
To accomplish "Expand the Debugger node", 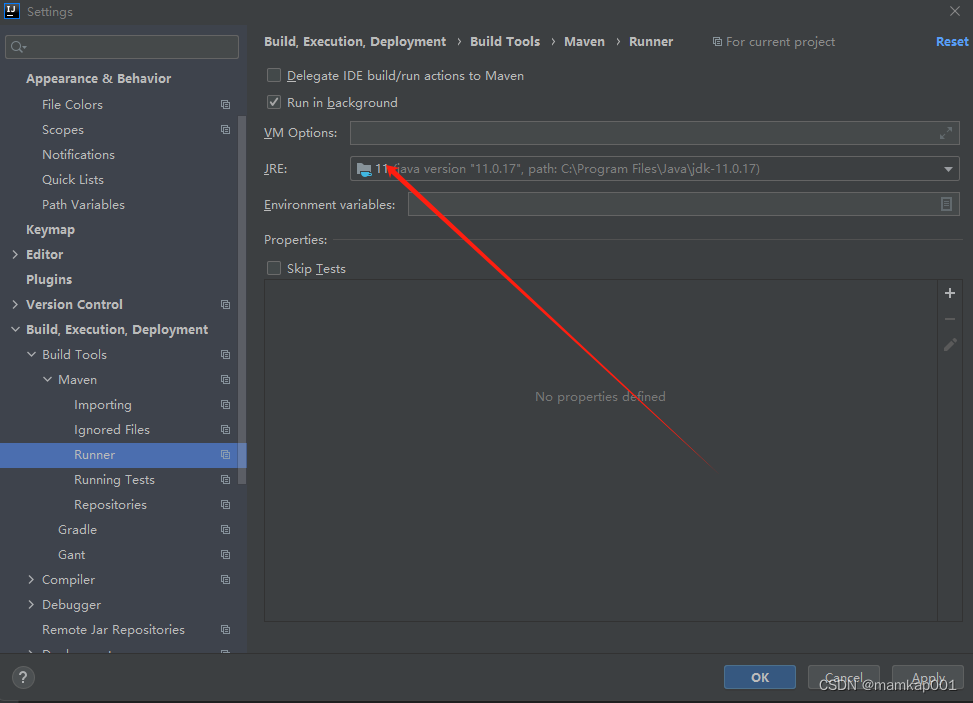I will [31, 604].
